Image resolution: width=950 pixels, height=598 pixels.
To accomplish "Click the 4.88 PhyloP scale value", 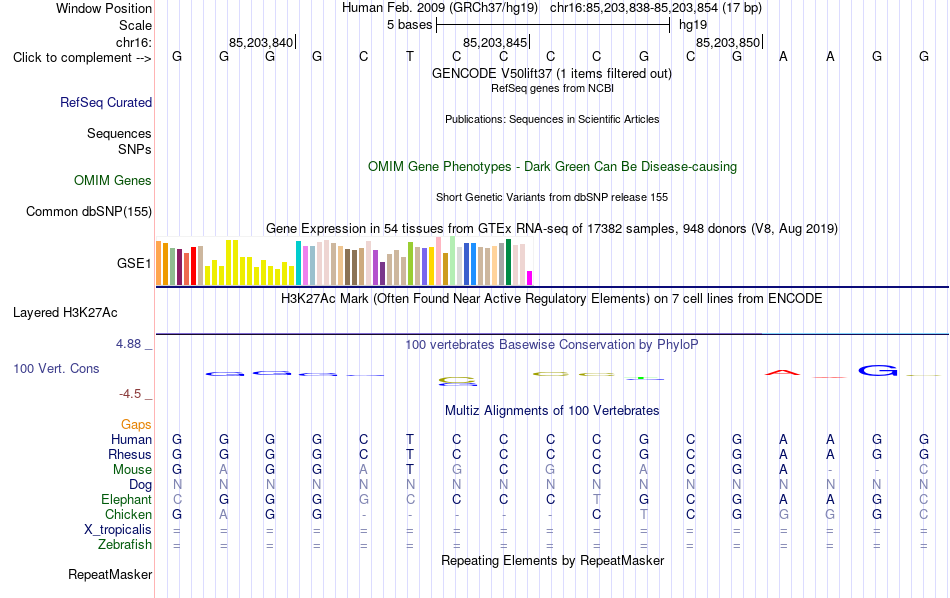I will pos(128,344).
